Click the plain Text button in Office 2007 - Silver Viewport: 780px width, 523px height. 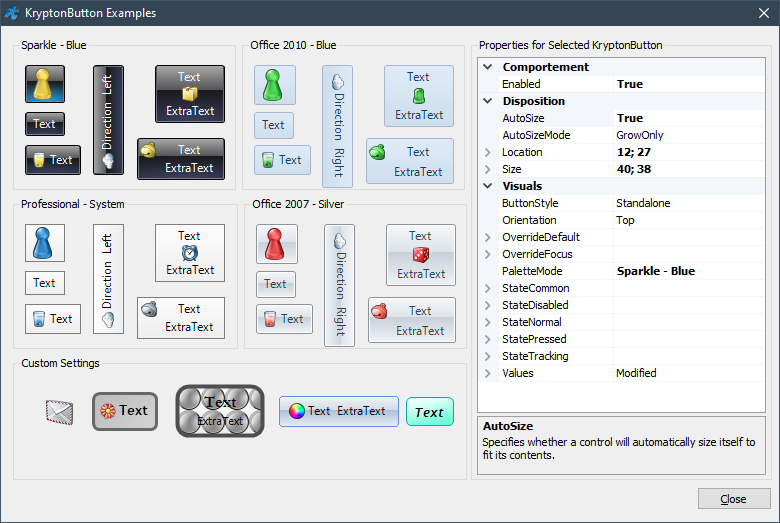click(276, 284)
